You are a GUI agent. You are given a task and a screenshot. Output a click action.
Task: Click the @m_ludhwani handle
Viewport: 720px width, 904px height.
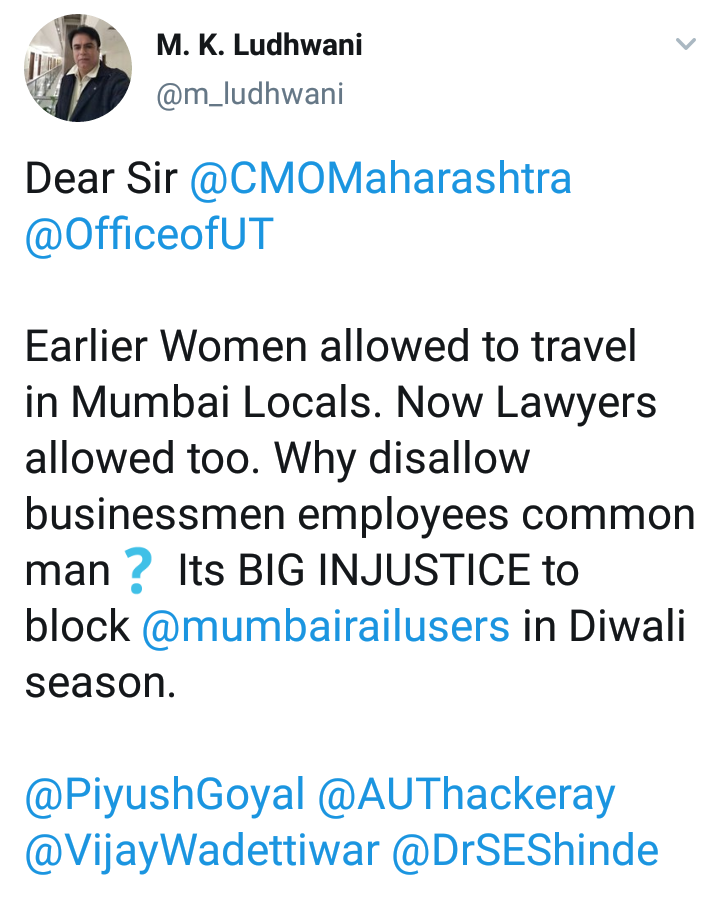coord(250,94)
